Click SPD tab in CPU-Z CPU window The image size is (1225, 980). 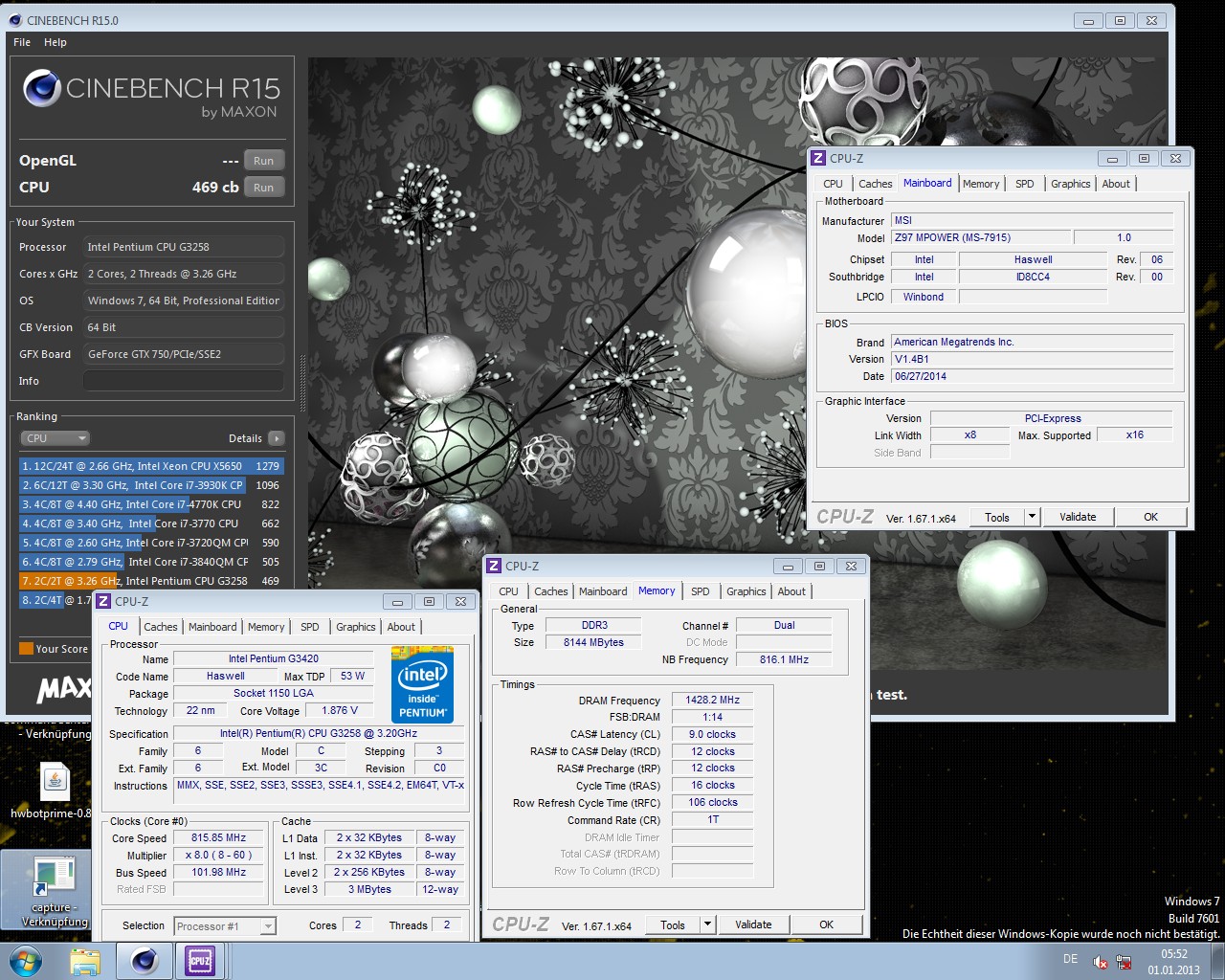pos(309,627)
